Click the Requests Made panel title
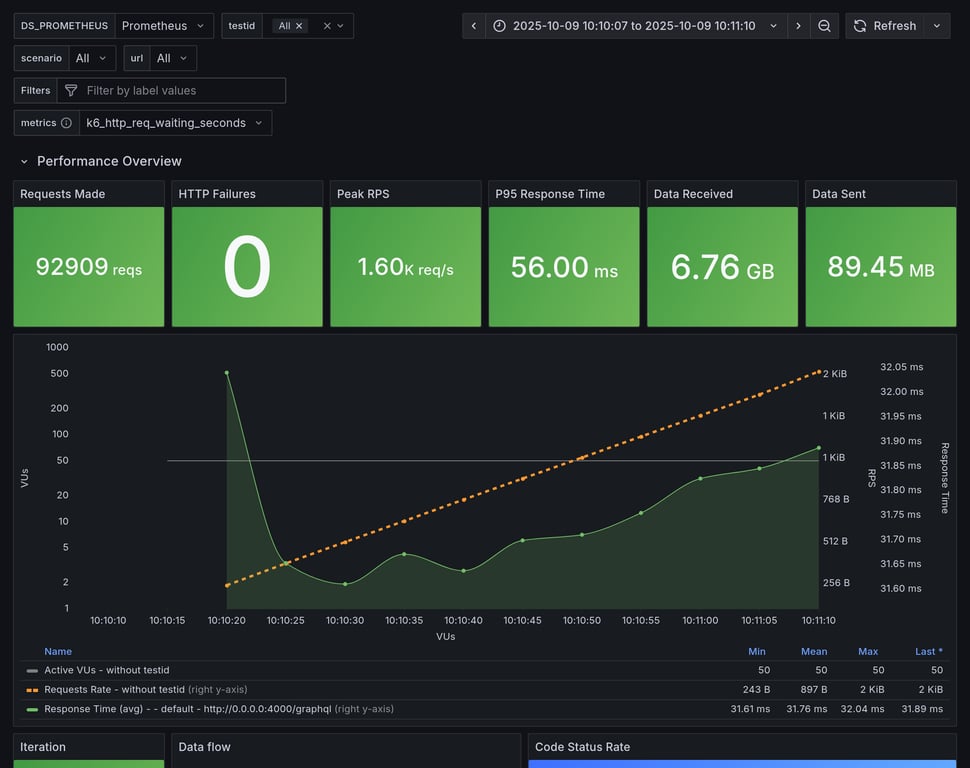 point(62,194)
